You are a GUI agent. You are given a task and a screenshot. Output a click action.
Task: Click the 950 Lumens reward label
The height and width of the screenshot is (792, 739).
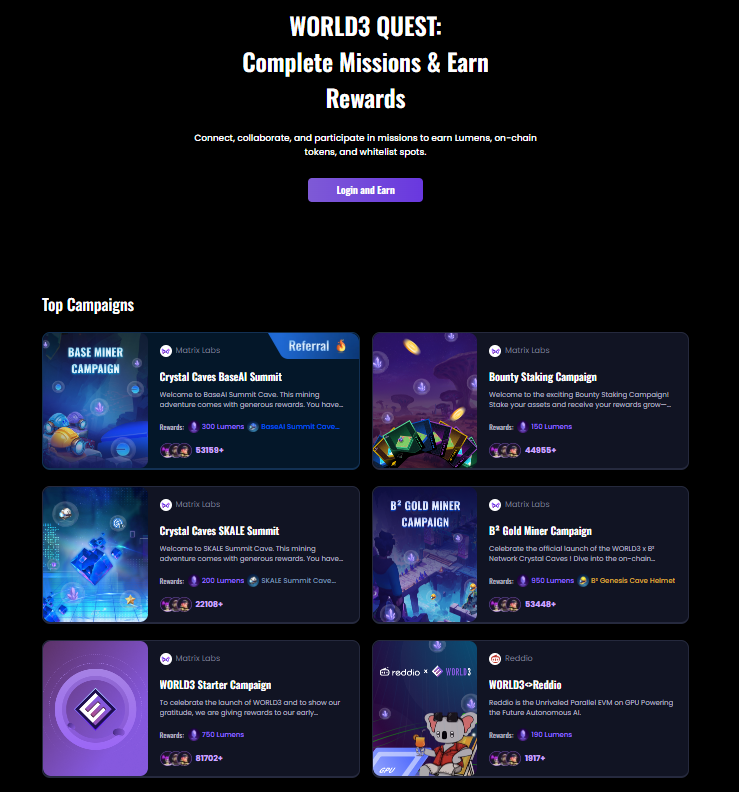coord(552,581)
